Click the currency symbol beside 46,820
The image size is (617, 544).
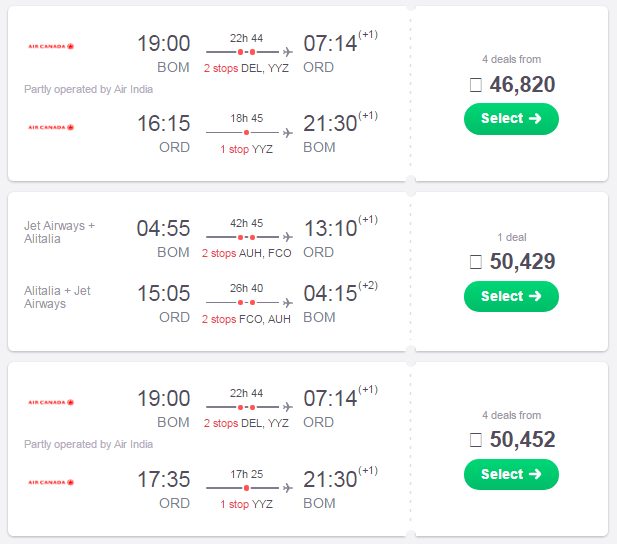[476, 85]
